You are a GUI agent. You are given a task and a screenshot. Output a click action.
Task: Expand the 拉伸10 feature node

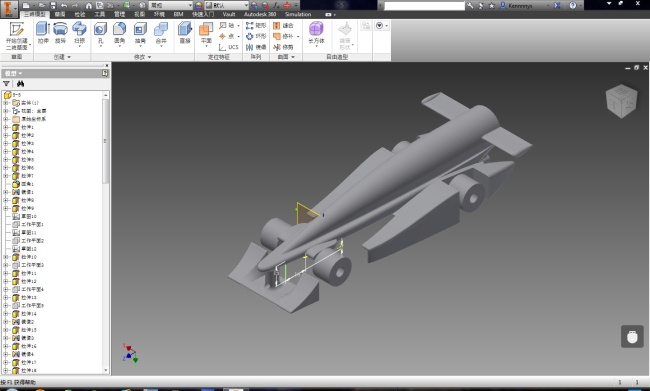click(6, 257)
